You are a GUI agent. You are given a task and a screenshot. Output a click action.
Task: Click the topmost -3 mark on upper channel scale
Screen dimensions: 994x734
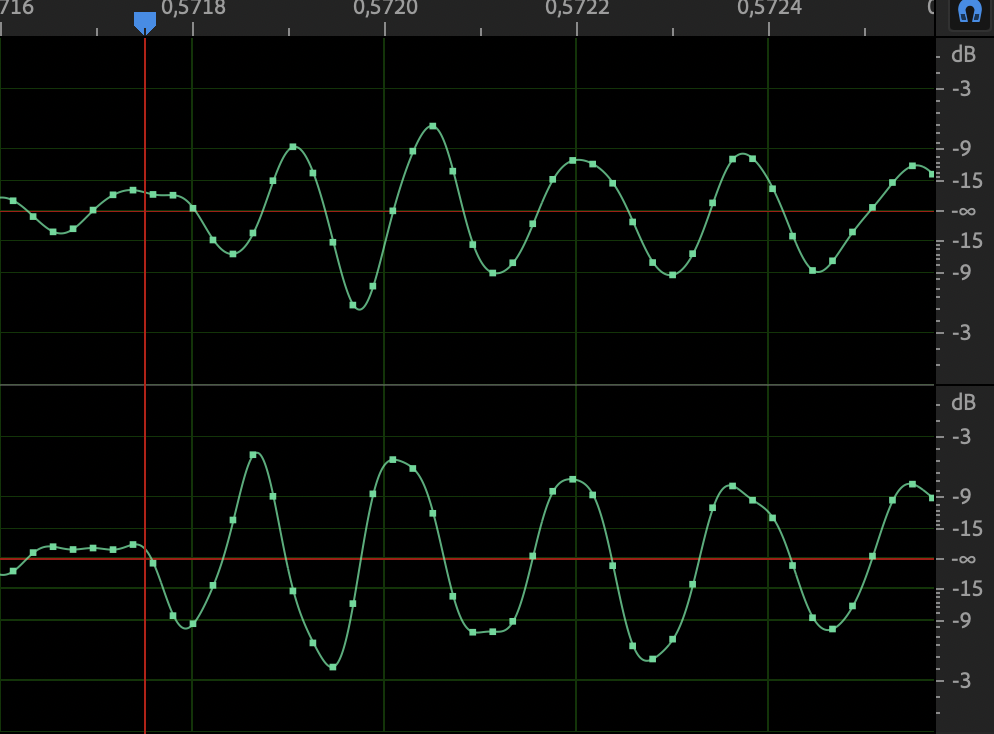(x=962, y=89)
